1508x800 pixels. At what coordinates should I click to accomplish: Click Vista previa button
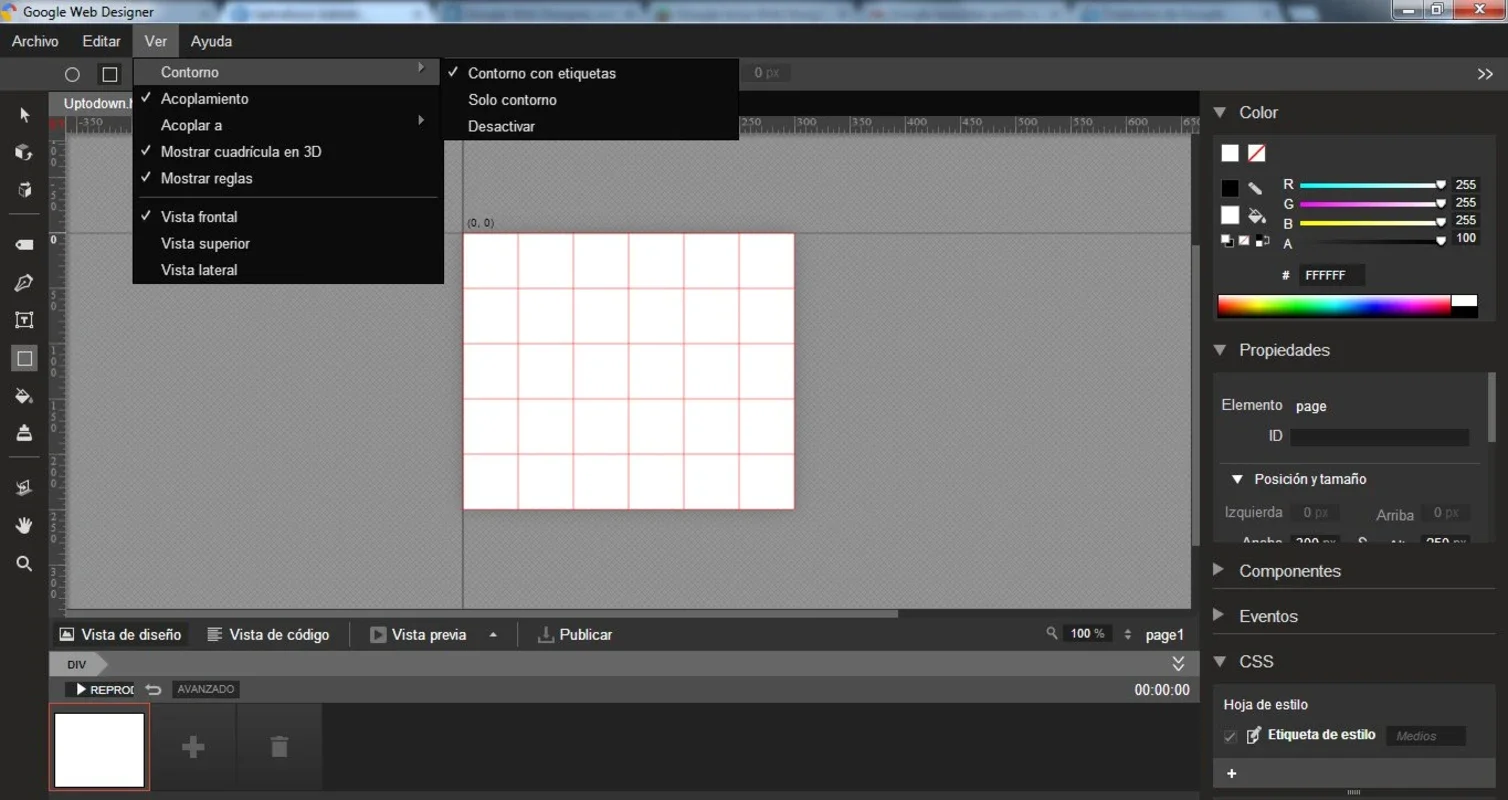click(x=418, y=634)
